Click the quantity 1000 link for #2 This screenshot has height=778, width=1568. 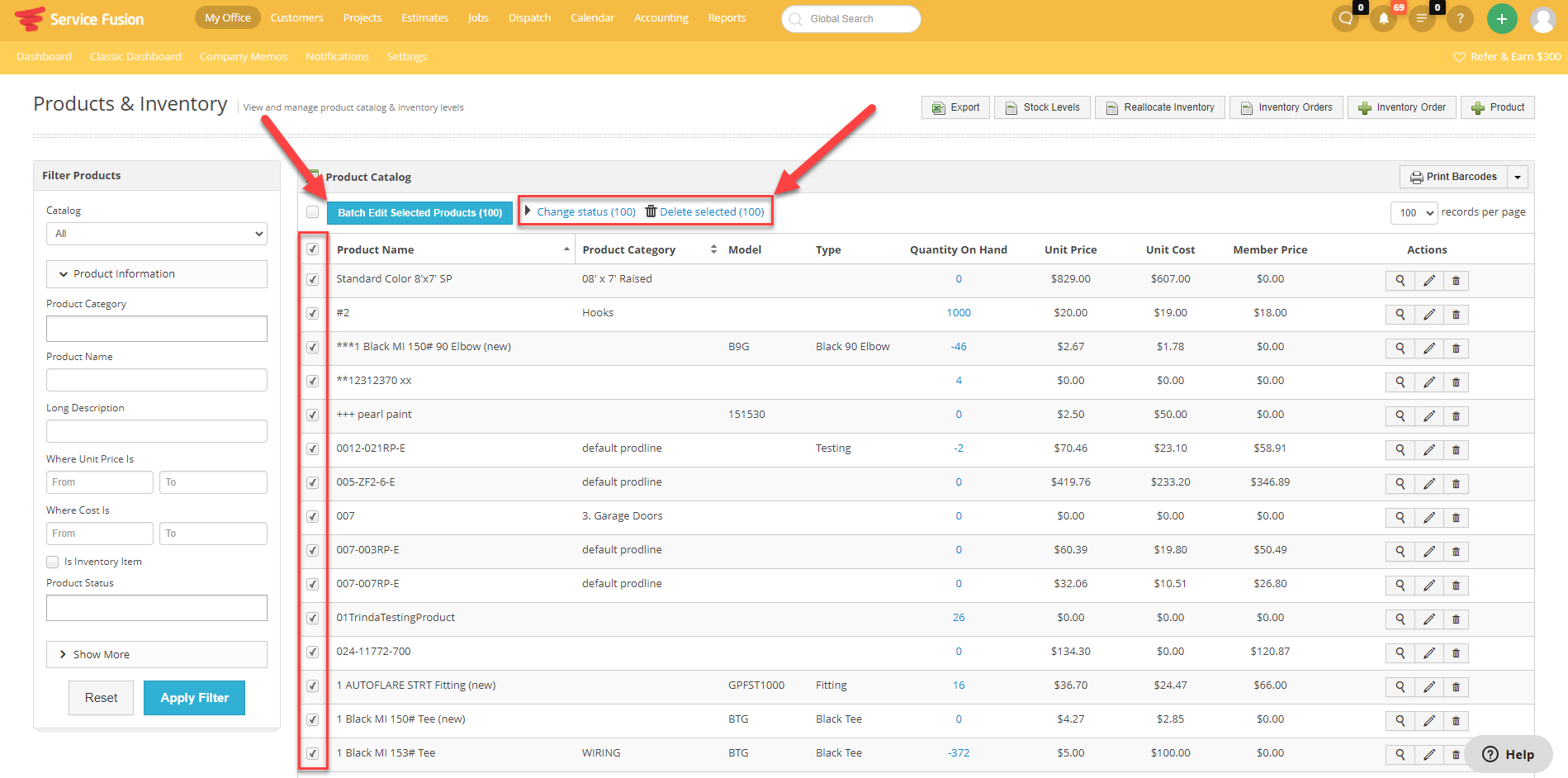(959, 313)
